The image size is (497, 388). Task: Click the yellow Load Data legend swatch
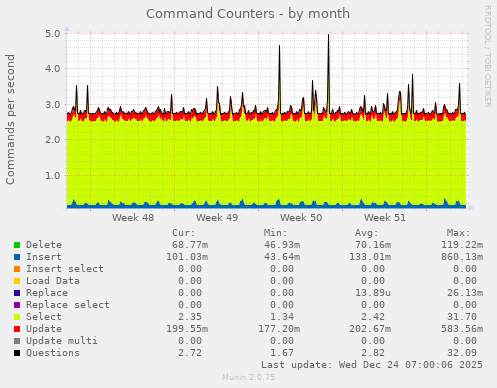(17, 281)
